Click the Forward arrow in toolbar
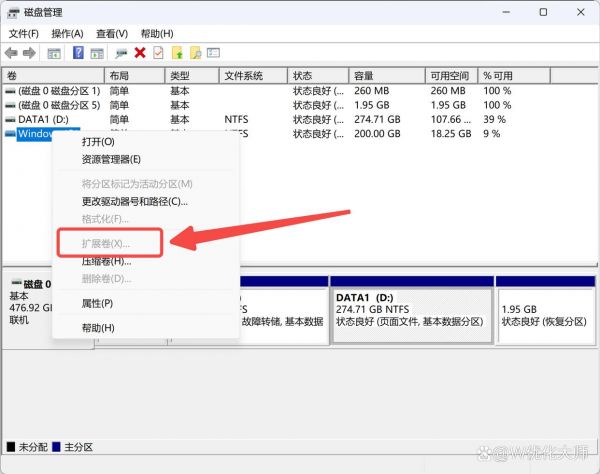The height and width of the screenshot is (474, 600). point(29,53)
